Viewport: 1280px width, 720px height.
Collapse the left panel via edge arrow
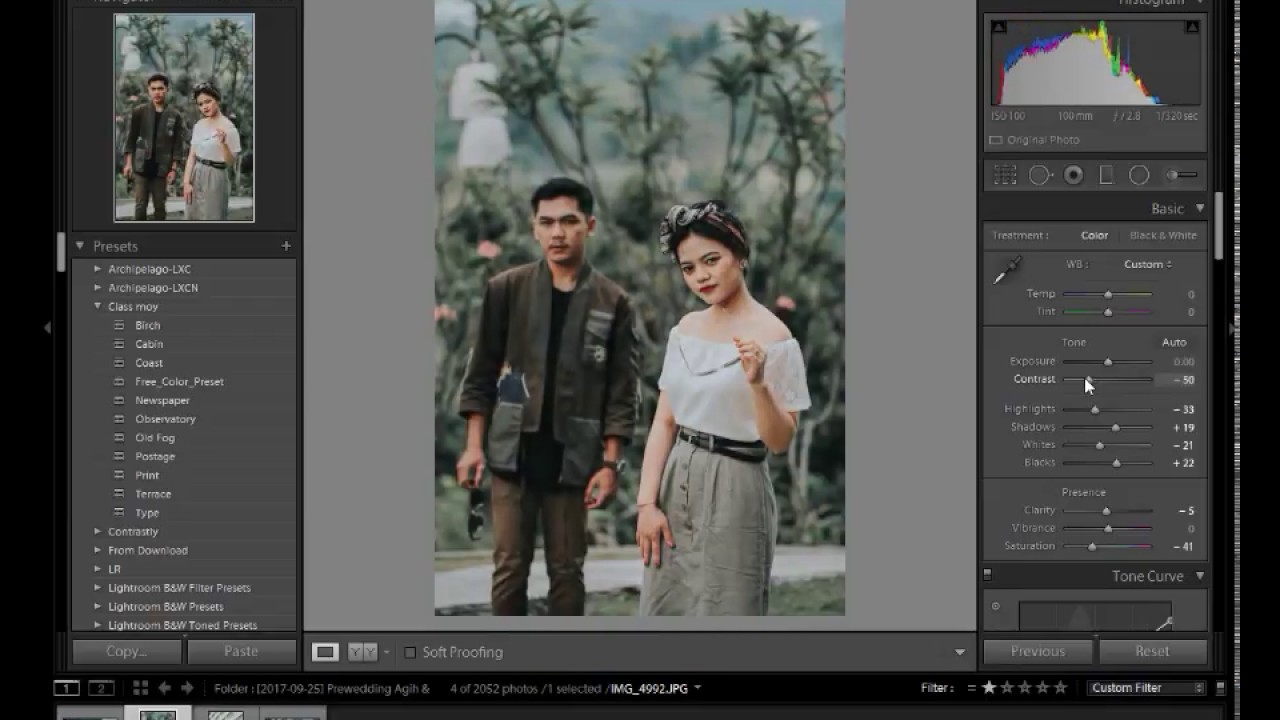[47, 327]
